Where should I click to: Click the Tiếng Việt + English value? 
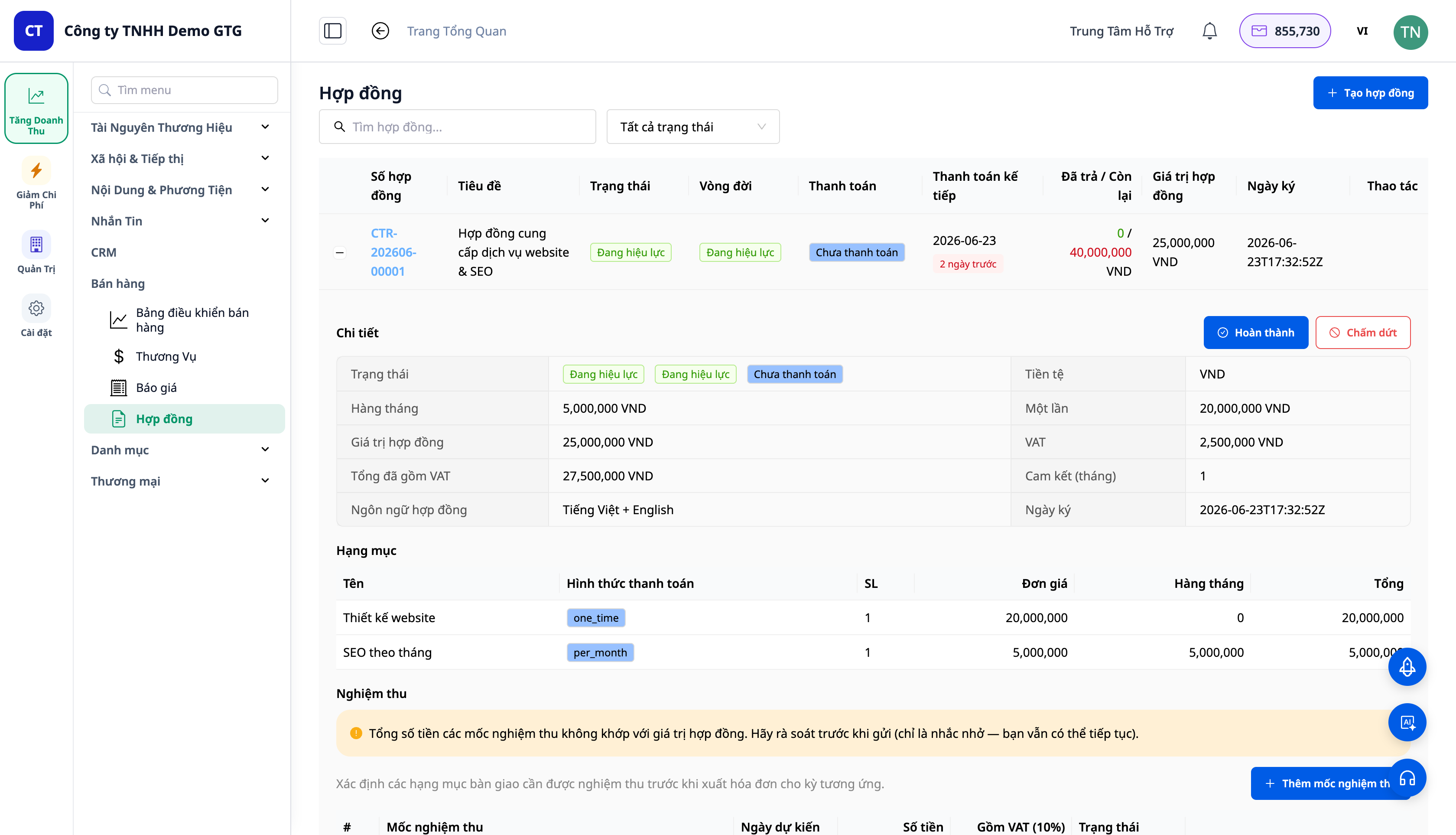pyautogui.click(x=618, y=510)
